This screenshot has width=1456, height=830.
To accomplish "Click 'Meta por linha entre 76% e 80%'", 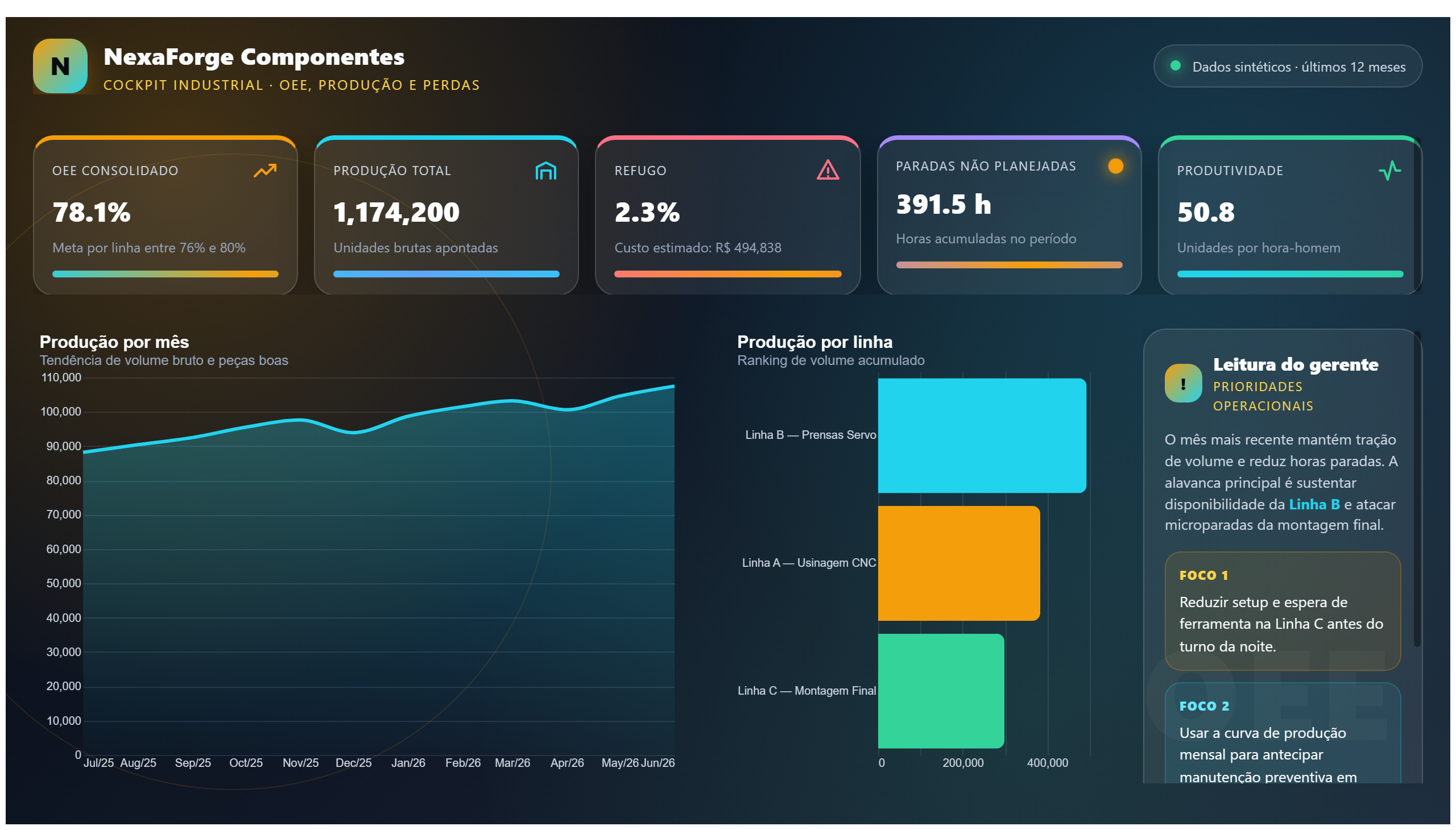I will [x=149, y=247].
